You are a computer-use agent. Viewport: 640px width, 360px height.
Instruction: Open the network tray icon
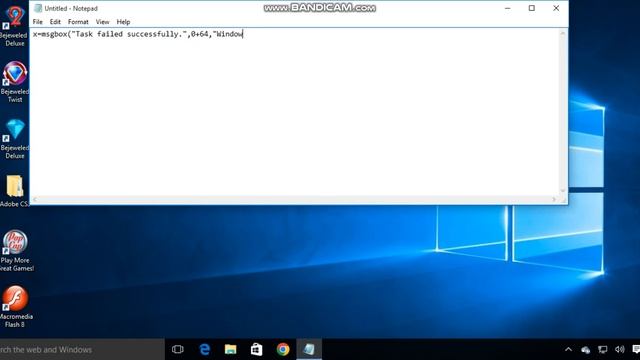tap(602, 349)
